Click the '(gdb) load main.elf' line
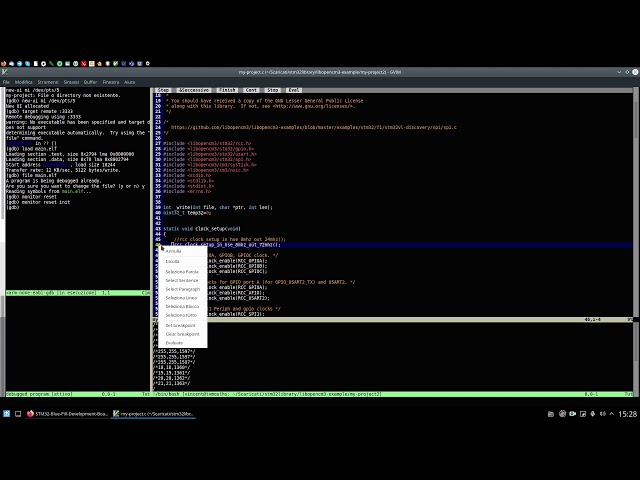 pos(31,149)
